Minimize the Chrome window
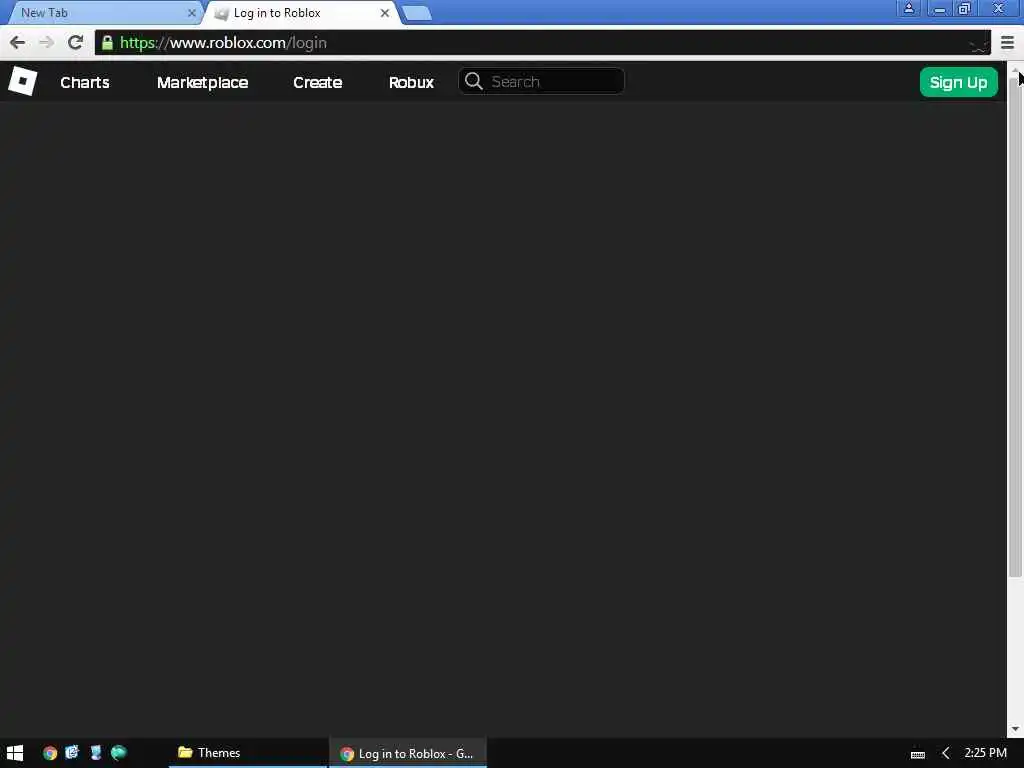 (x=939, y=9)
